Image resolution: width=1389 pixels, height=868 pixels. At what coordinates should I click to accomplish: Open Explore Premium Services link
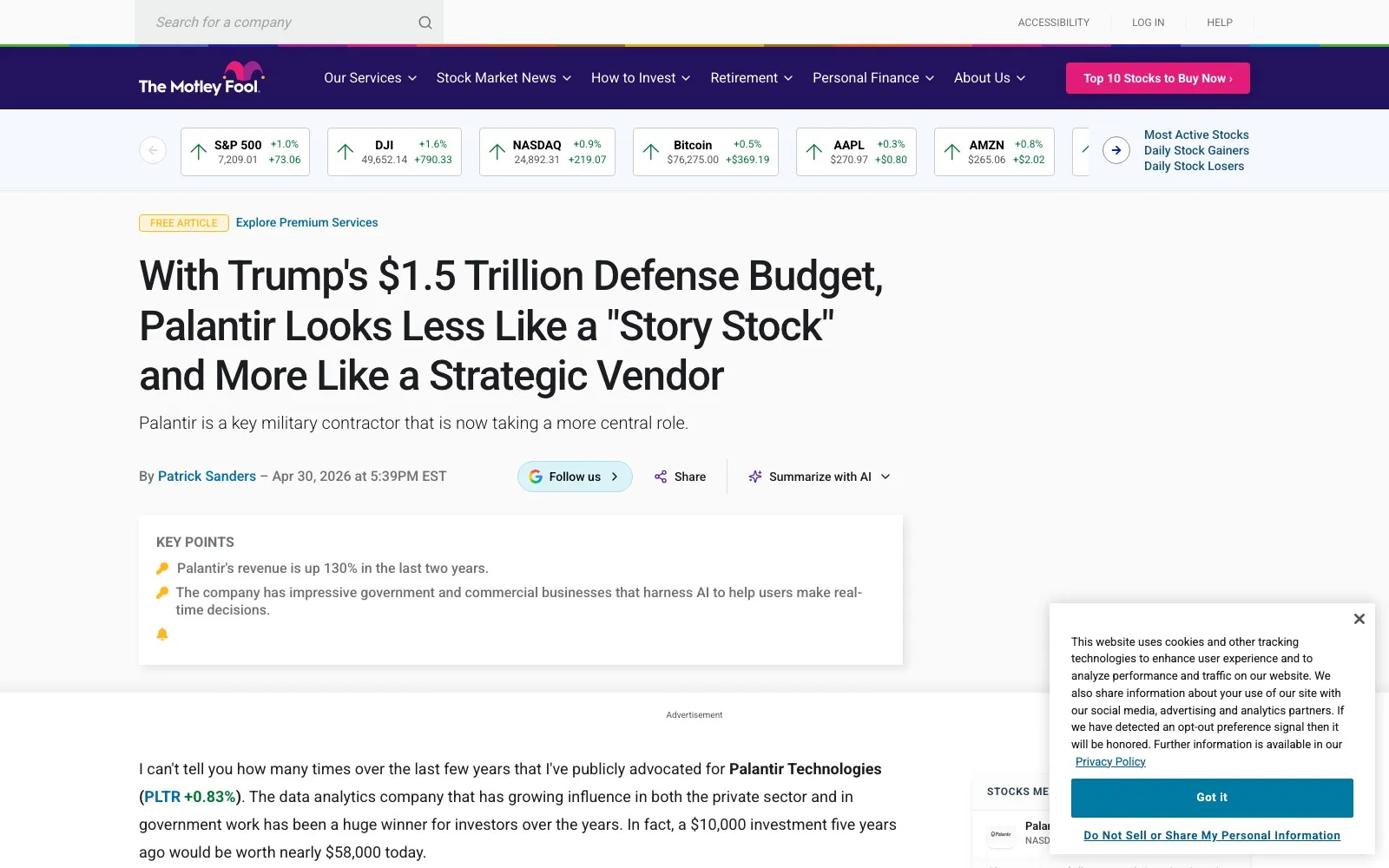pos(307,223)
